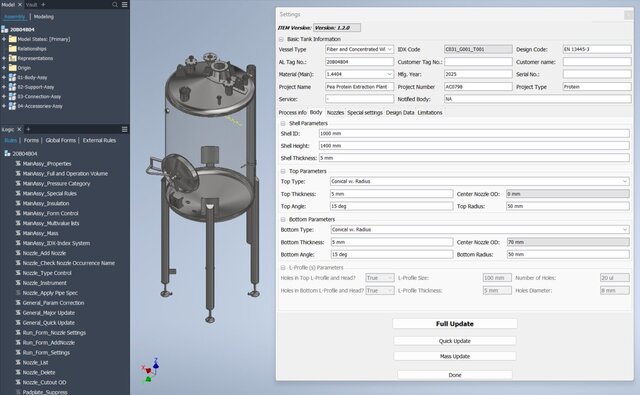Click the Nozzle_Delete rule icon
Viewport: 640px width, 395px height.
18,373
